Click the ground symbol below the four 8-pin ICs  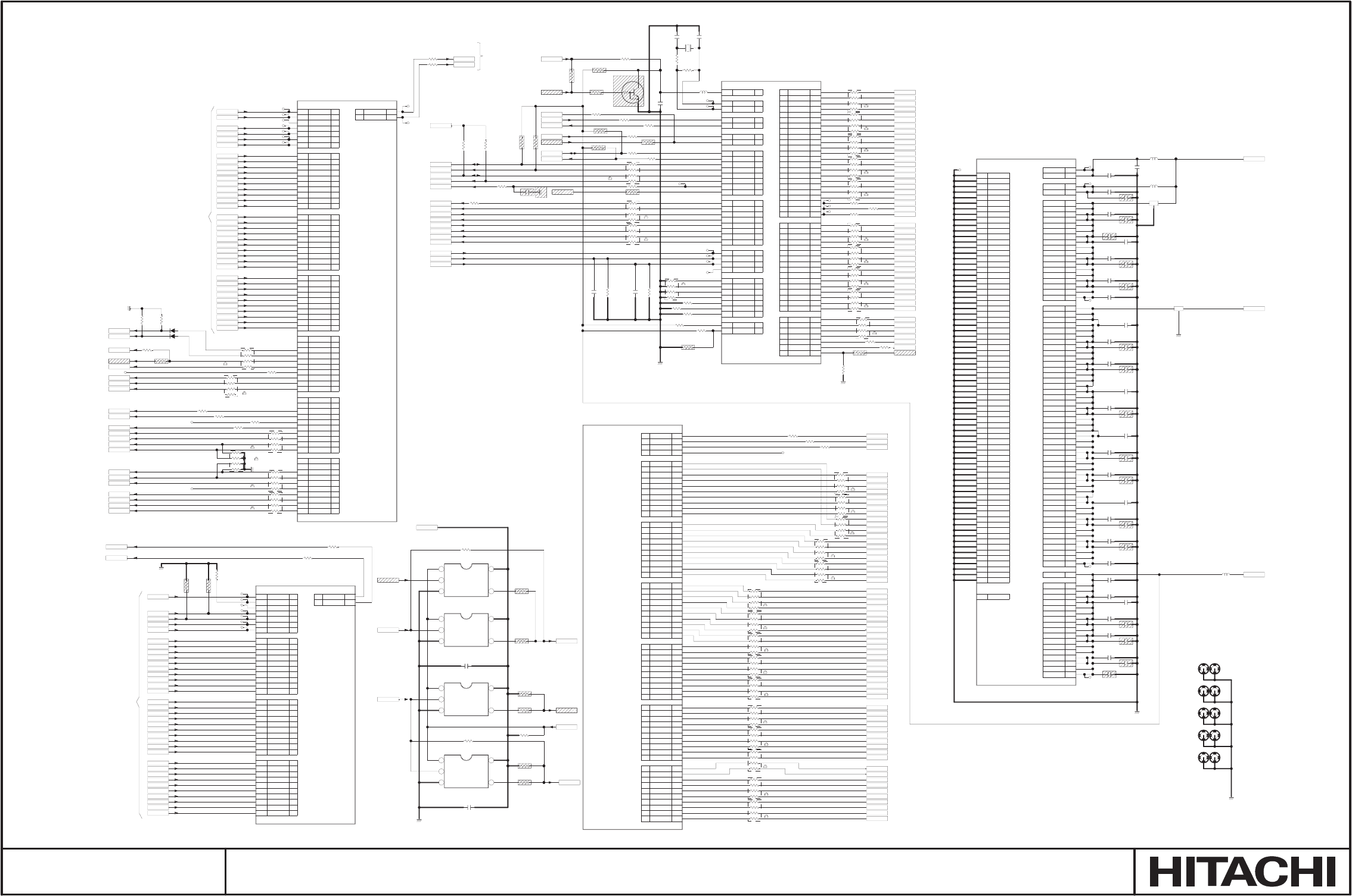coord(419,822)
